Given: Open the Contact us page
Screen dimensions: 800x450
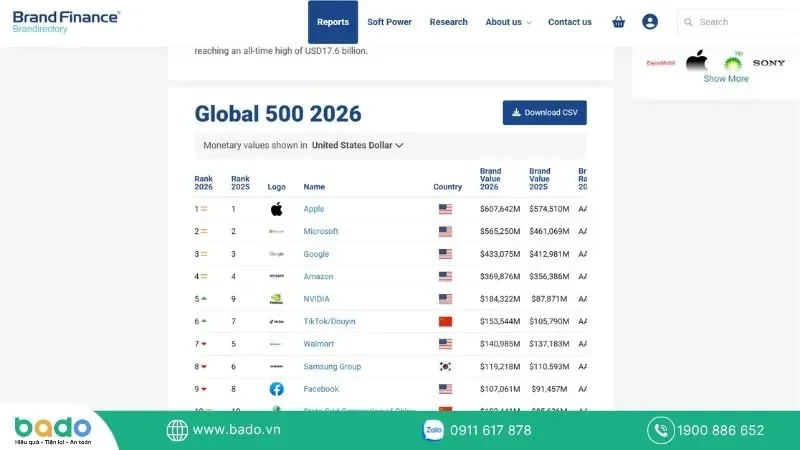Looking at the screenshot, I should click(x=570, y=22).
